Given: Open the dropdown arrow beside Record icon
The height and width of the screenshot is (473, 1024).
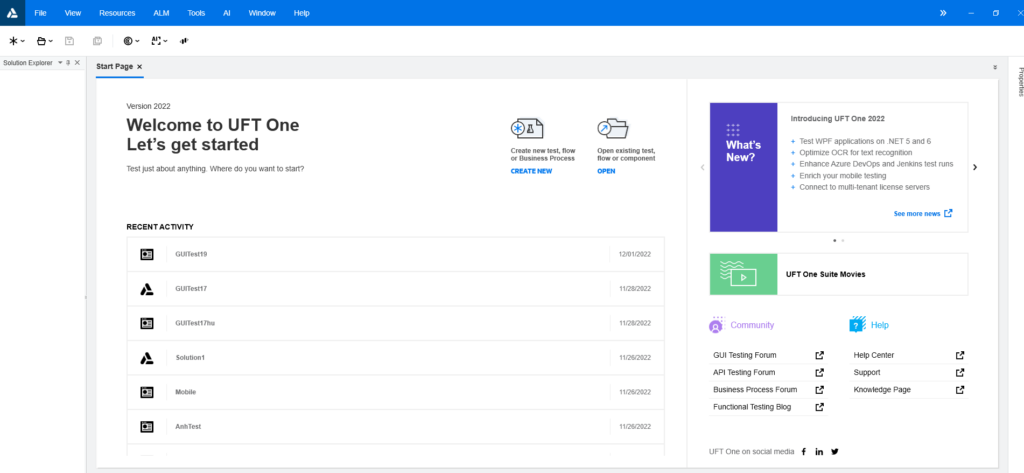Looking at the screenshot, I should point(137,41).
